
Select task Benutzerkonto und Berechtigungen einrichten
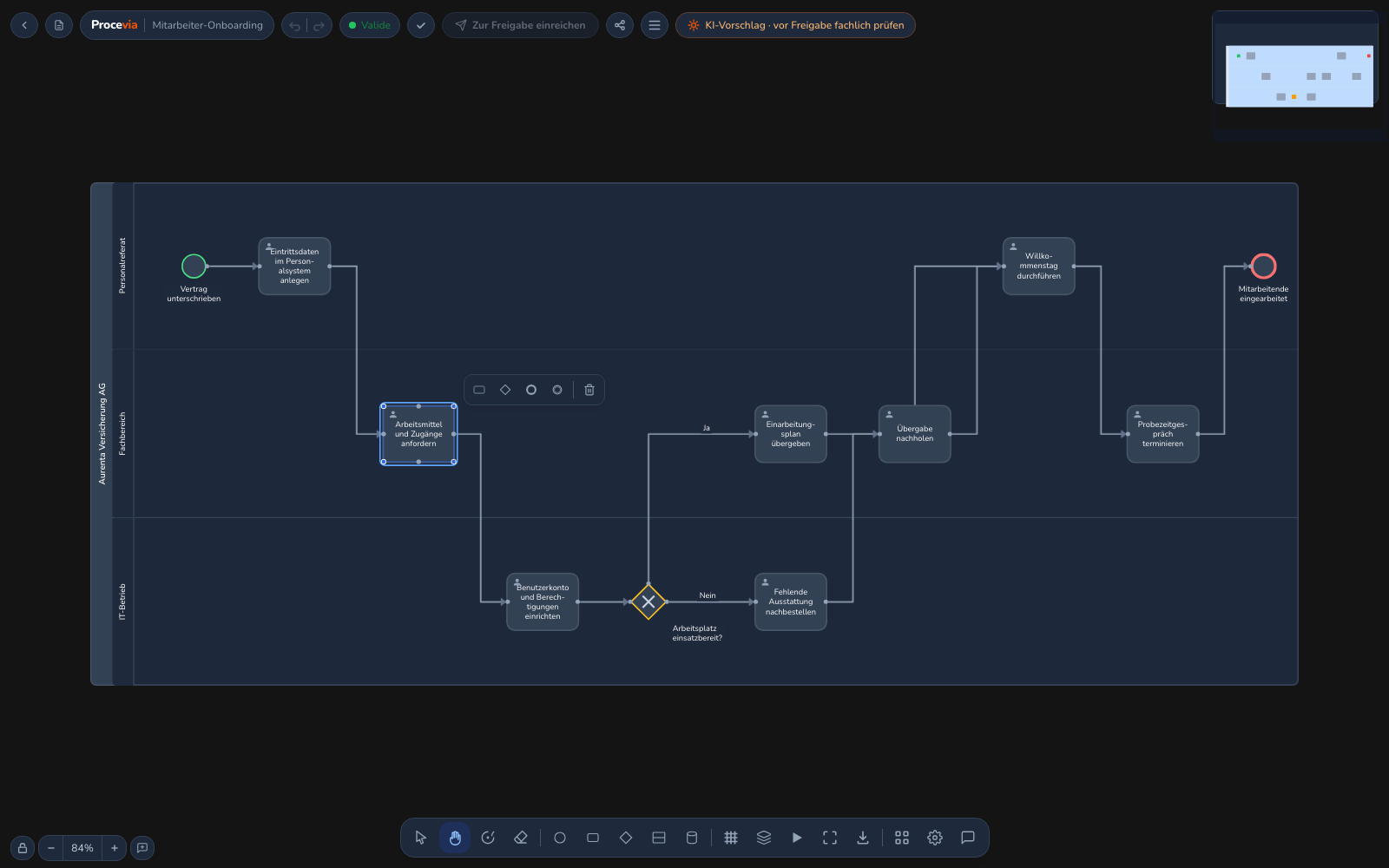point(543,602)
